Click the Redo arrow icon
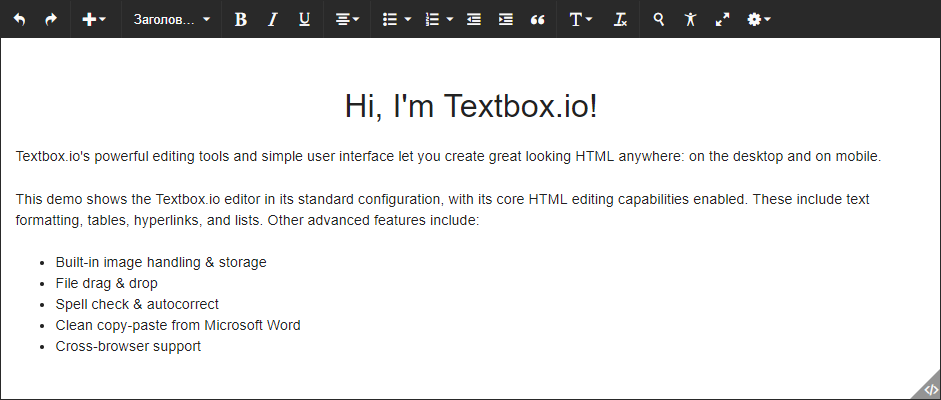941x400 pixels. (51, 19)
